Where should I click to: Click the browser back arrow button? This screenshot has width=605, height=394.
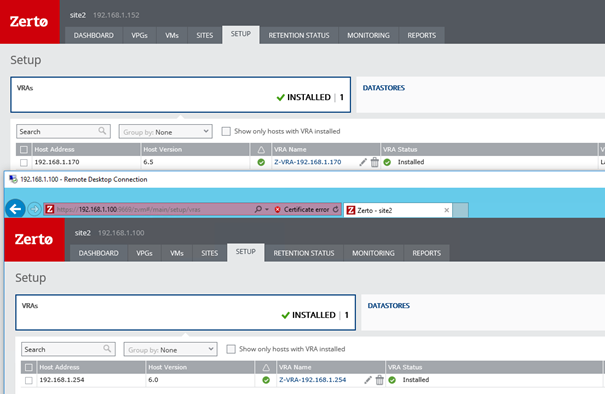[15, 209]
